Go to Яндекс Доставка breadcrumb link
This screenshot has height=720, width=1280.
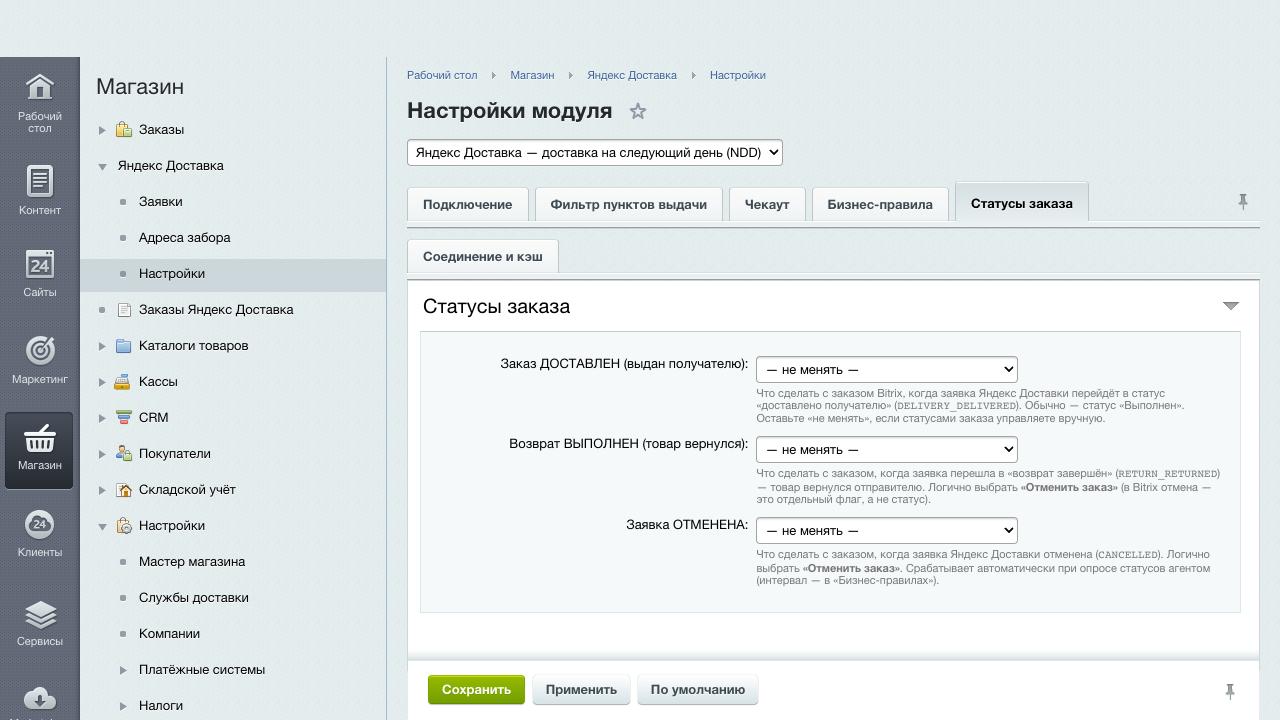pyautogui.click(x=632, y=75)
